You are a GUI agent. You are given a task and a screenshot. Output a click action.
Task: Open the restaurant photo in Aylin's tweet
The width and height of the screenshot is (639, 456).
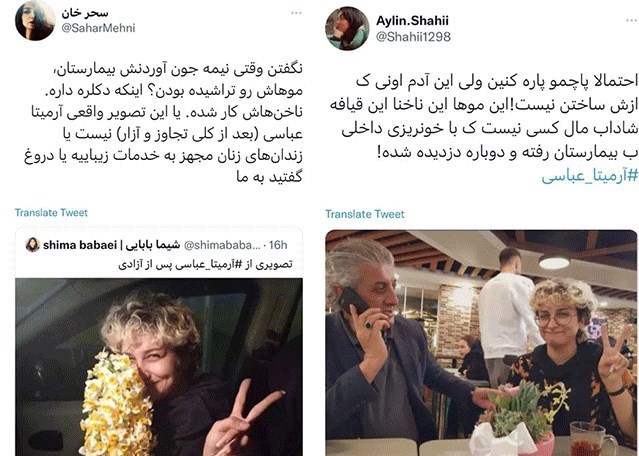[x=482, y=343]
